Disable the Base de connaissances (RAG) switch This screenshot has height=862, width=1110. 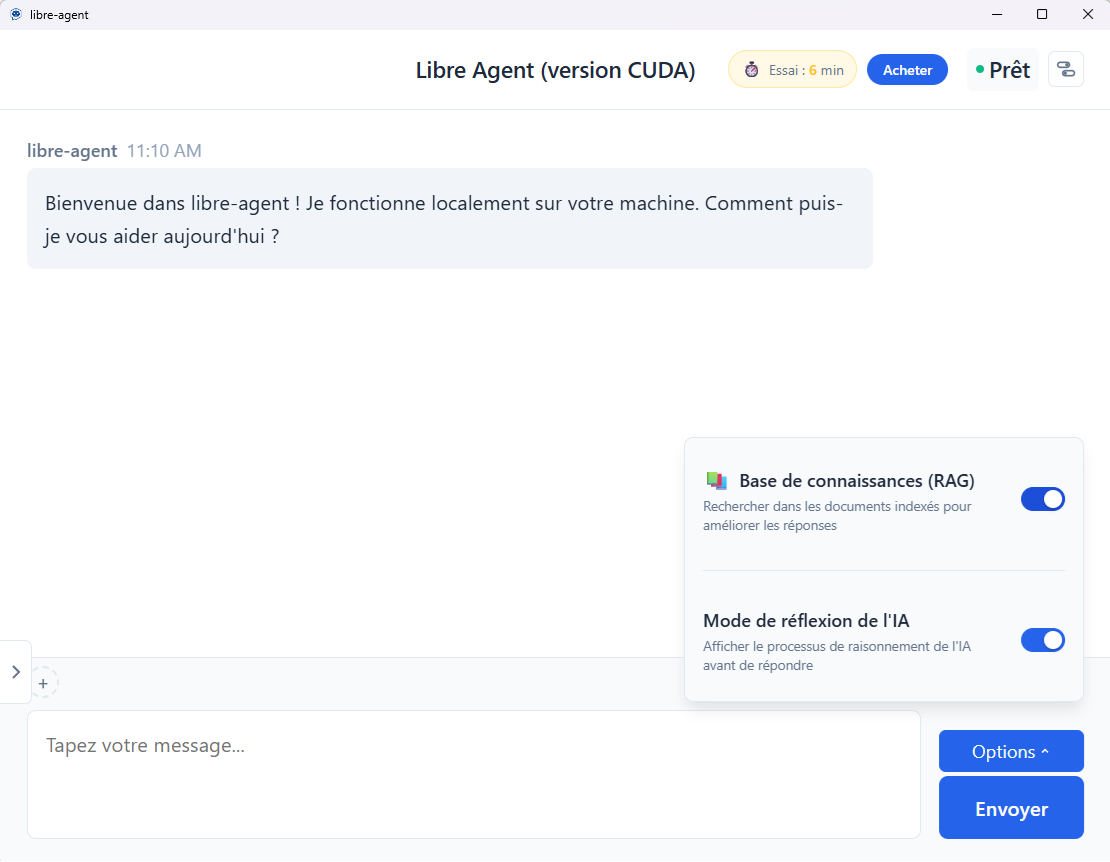pyautogui.click(x=1042, y=499)
